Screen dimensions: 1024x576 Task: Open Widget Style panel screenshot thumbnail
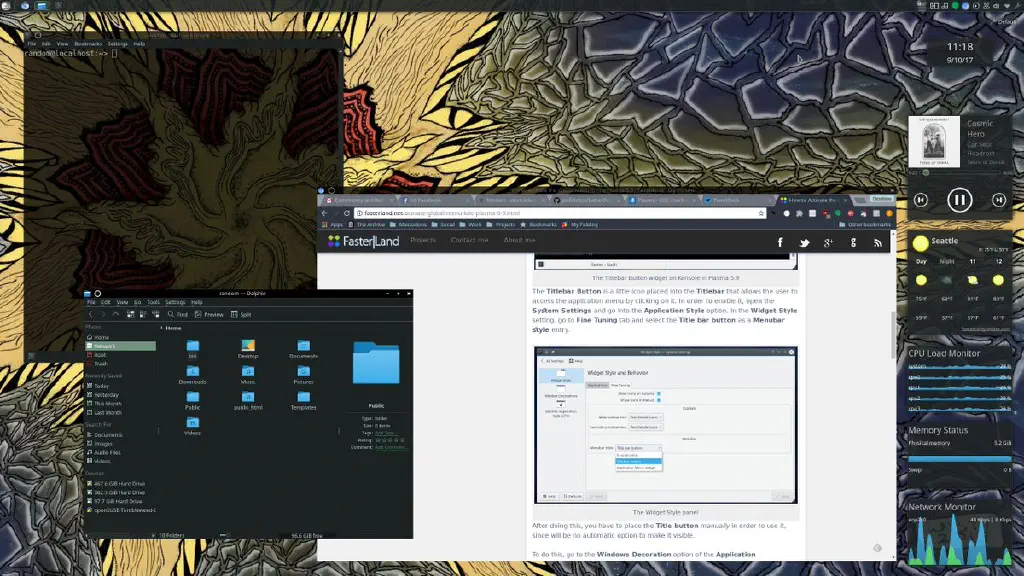665,425
